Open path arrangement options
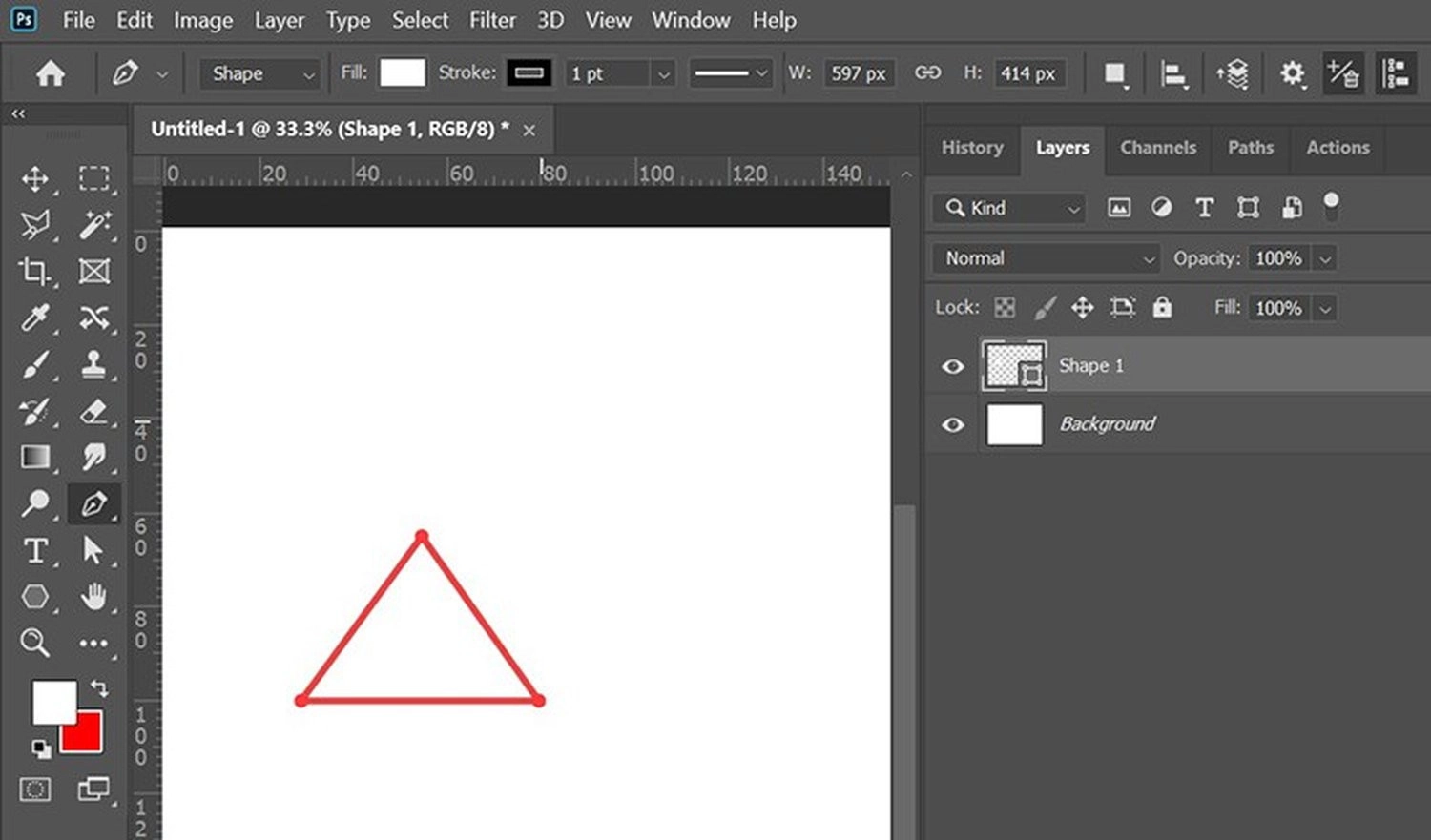Screen dimensions: 1431x840 pyautogui.click(x=1233, y=74)
